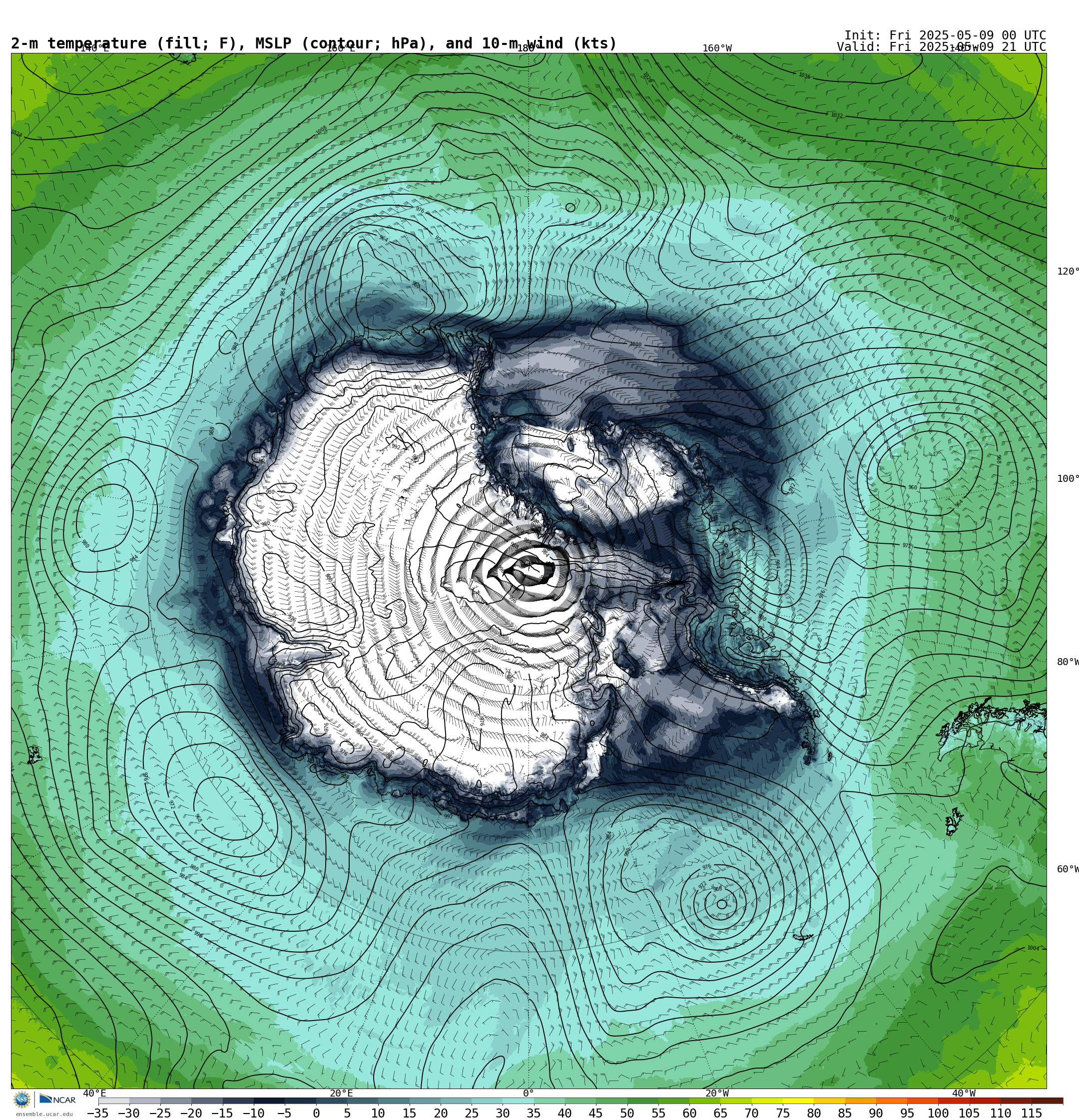Click the 1000 hPa contour label over the dark-blue area

click(635, 345)
